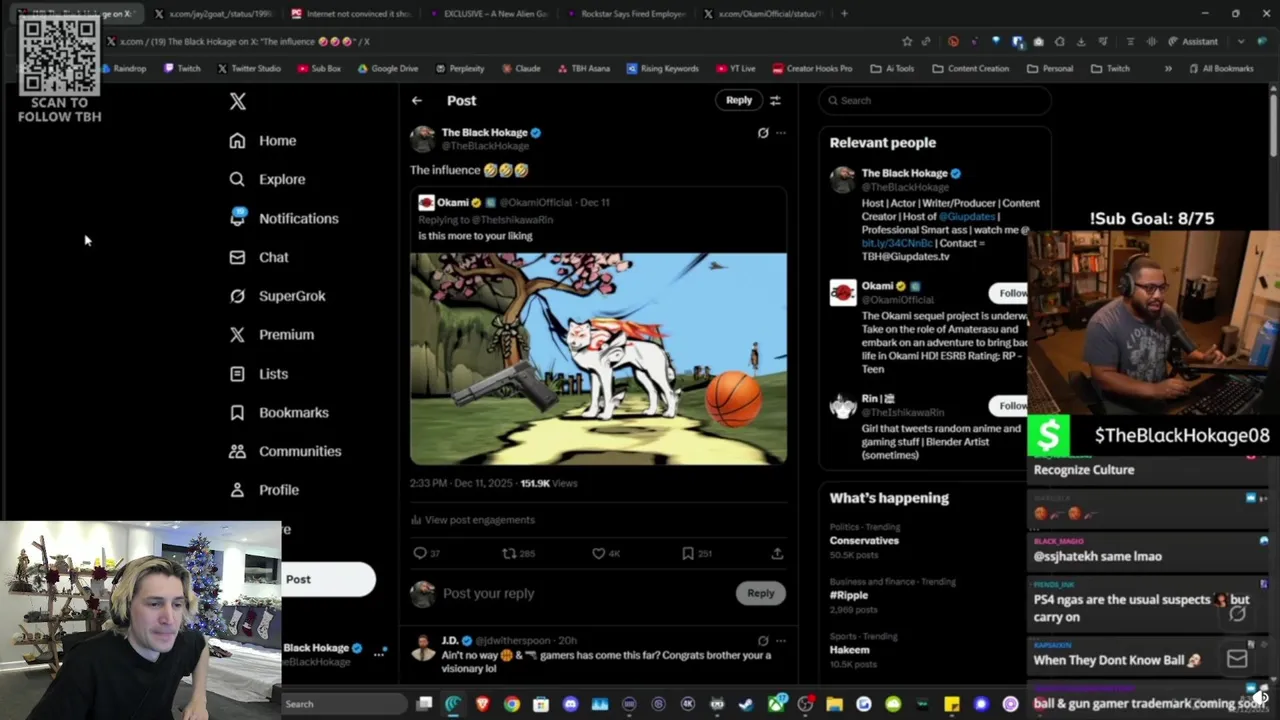Open the Ai Tools bookmarks folder
1280x720 pixels.
click(892, 69)
